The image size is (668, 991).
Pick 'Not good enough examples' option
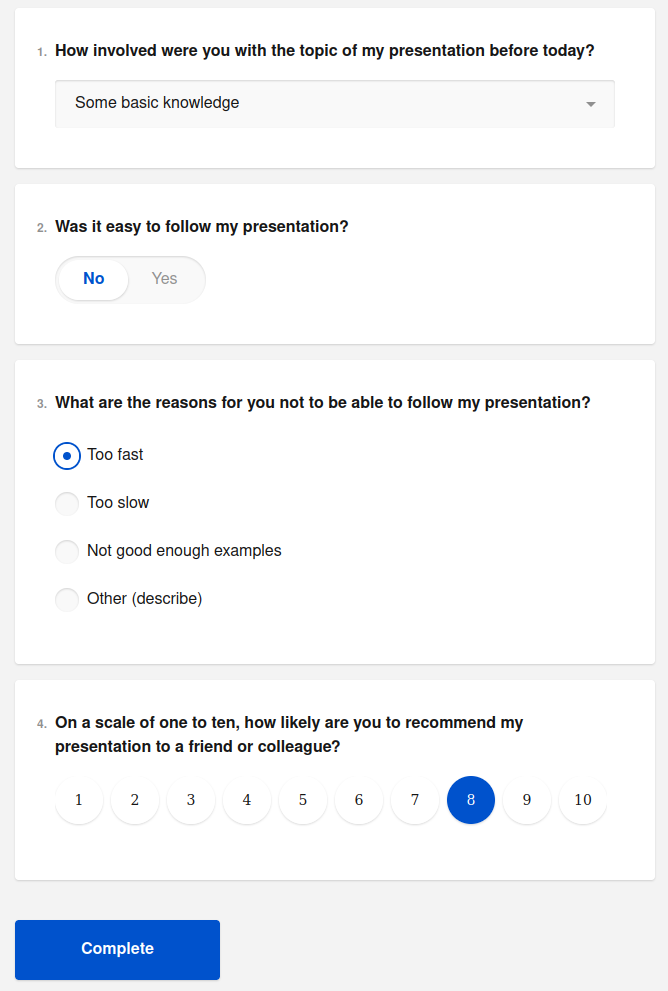pos(67,552)
